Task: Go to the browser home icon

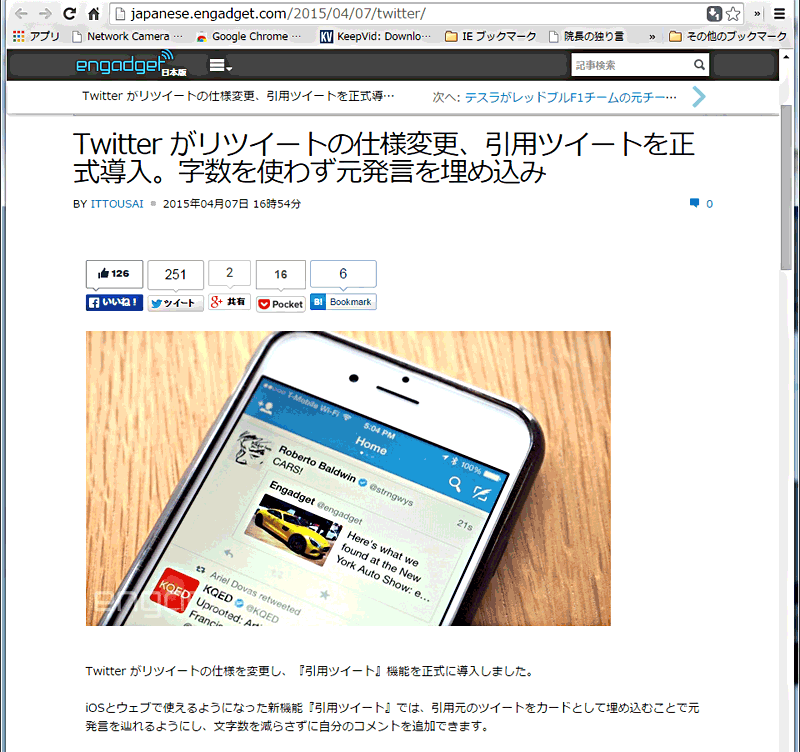Action: (93, 14)
